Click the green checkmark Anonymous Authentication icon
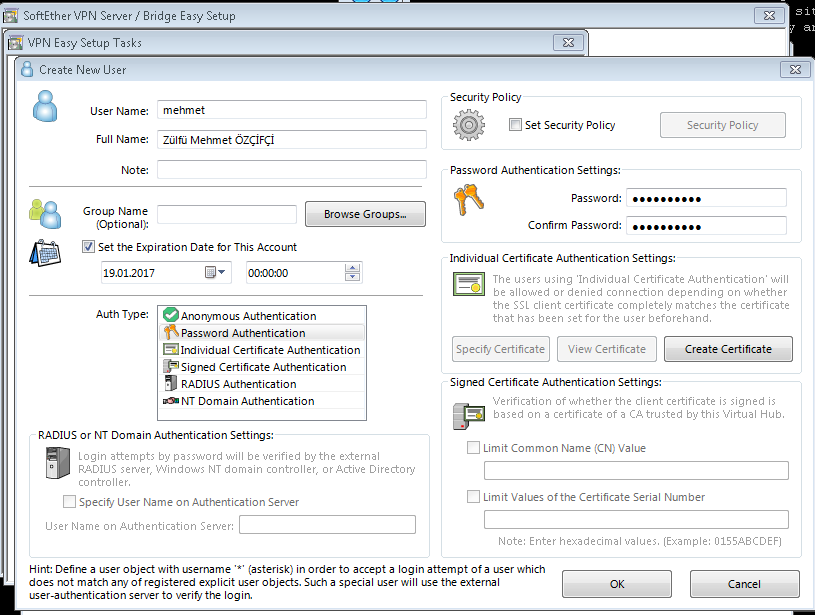This screenshot has width=815, height=615. point(170,315)
